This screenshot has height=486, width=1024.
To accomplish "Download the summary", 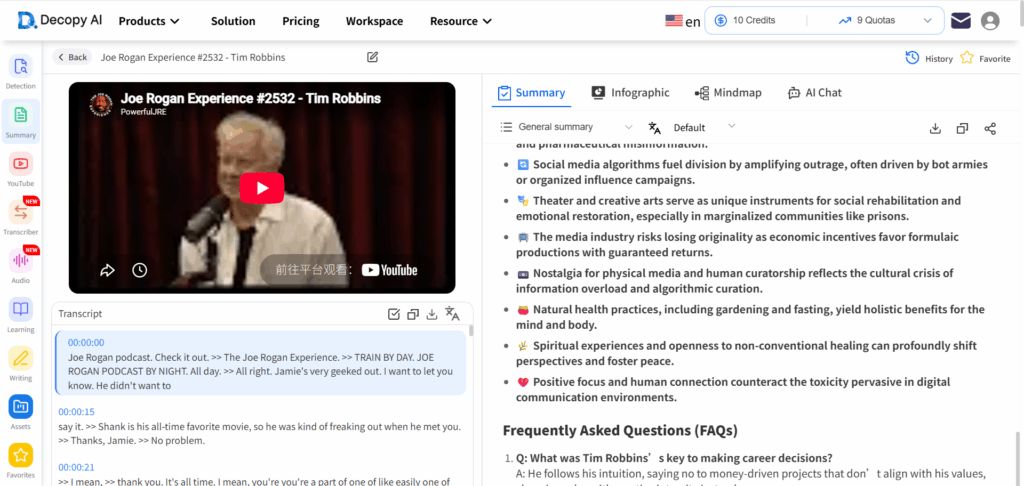I will pyautogui.click(x=935, y=128).
